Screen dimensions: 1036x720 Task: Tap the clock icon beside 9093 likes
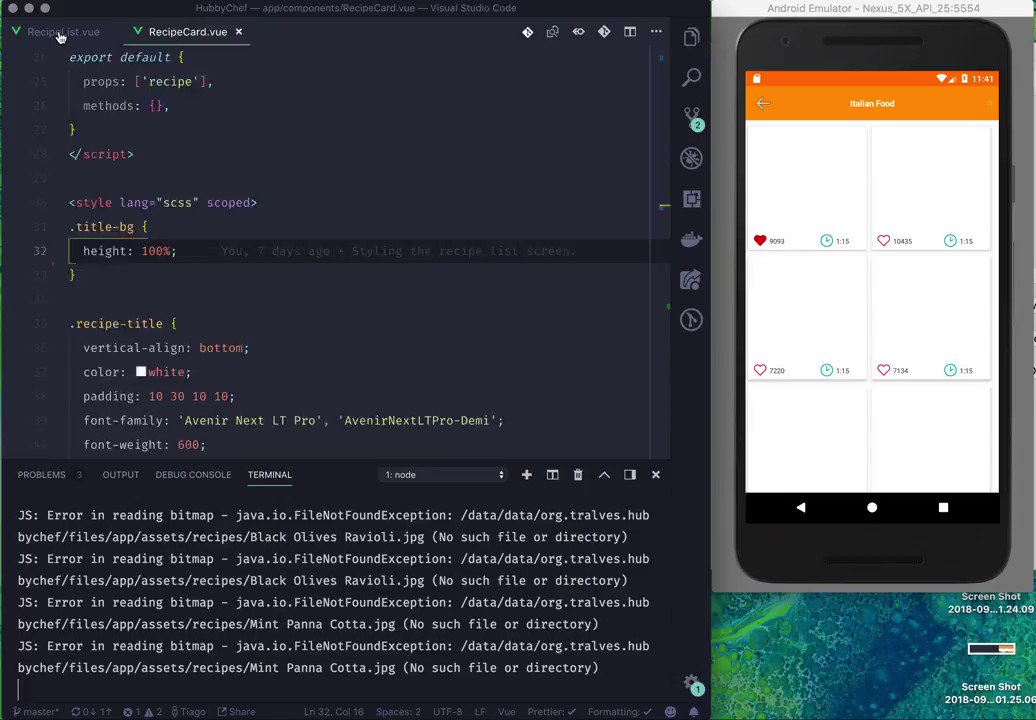(827, 240)
